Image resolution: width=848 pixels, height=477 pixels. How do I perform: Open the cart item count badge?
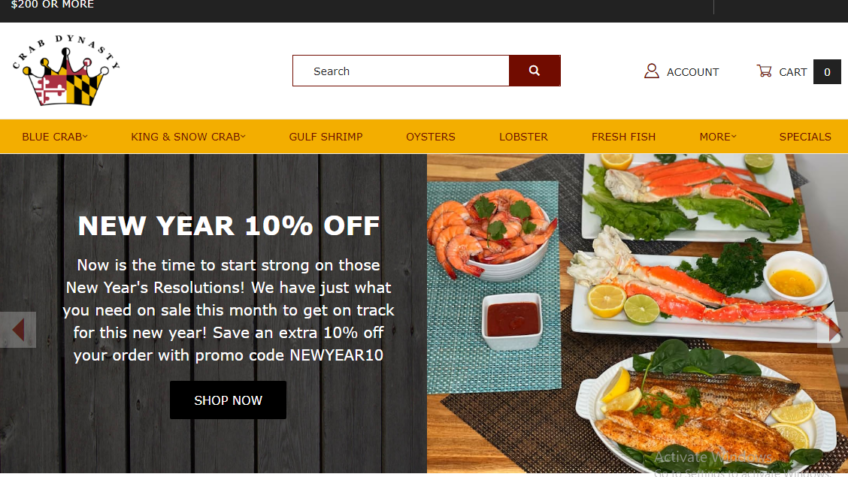(827, 71)
